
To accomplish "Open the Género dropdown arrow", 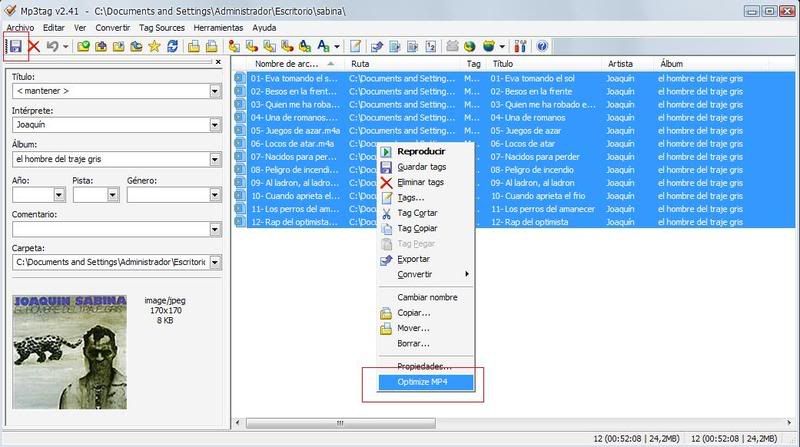I will click(x=215, y=194).
